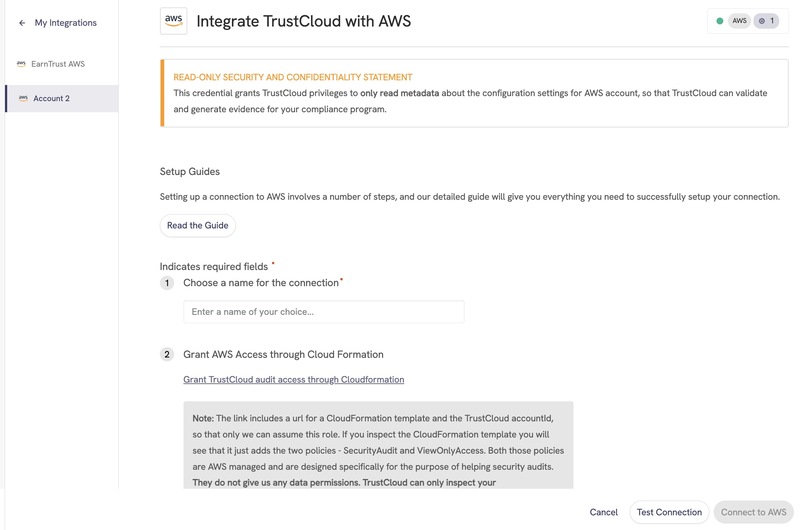Click the AWS logo beside page title

point(173,21)
